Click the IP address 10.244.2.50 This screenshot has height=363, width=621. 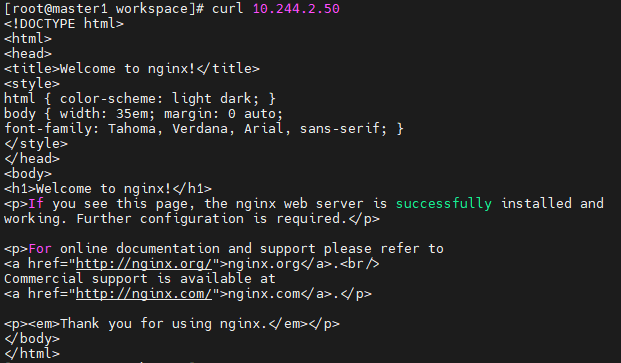(x=296, y=9)
